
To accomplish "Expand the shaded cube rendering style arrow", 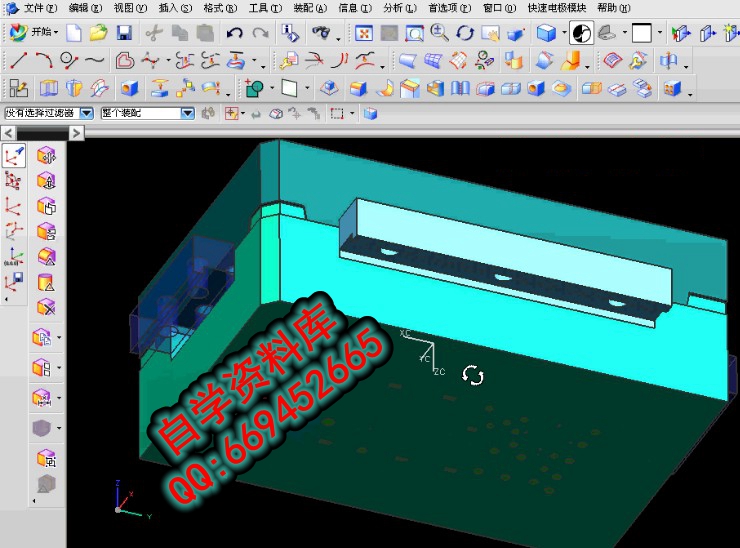I will click(564, 33).
